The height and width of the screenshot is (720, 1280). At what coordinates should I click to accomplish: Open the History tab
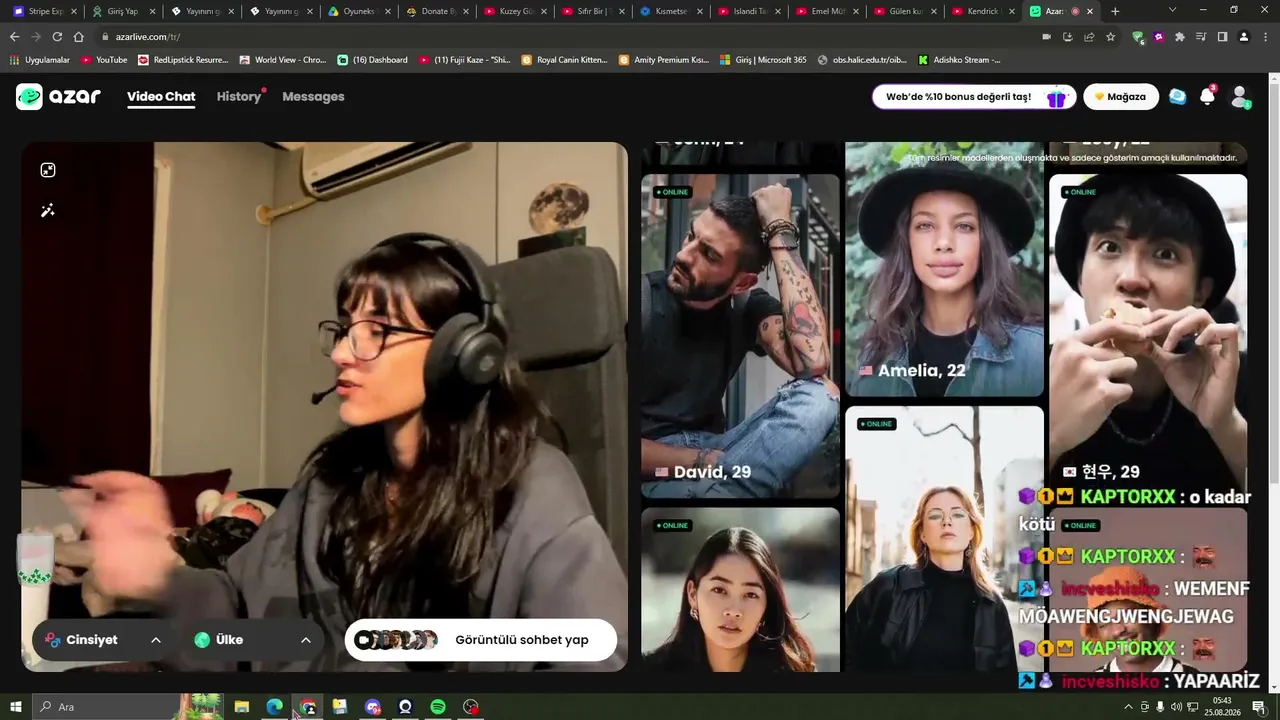click(x=239, y=97)
